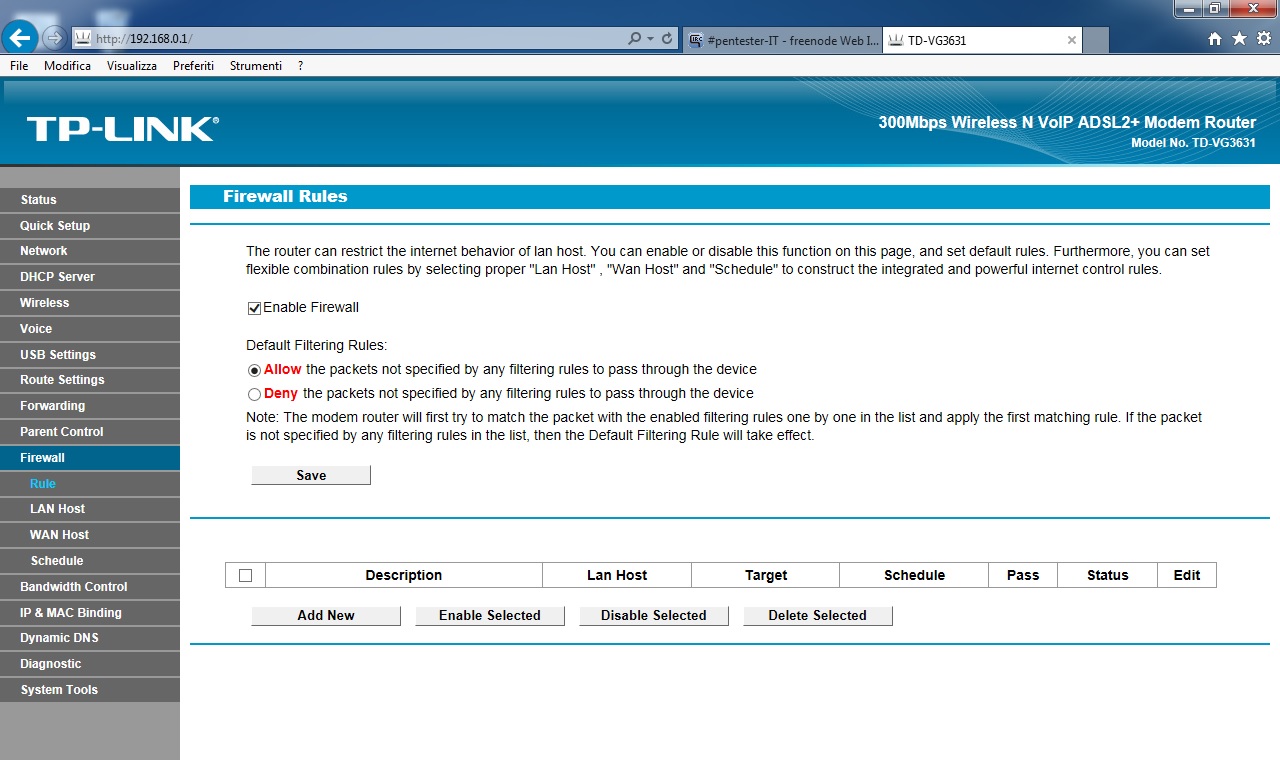Click the Disable Selected button
The width and height of the screenshot is (1280, 760).
click(x=654, y=615)
